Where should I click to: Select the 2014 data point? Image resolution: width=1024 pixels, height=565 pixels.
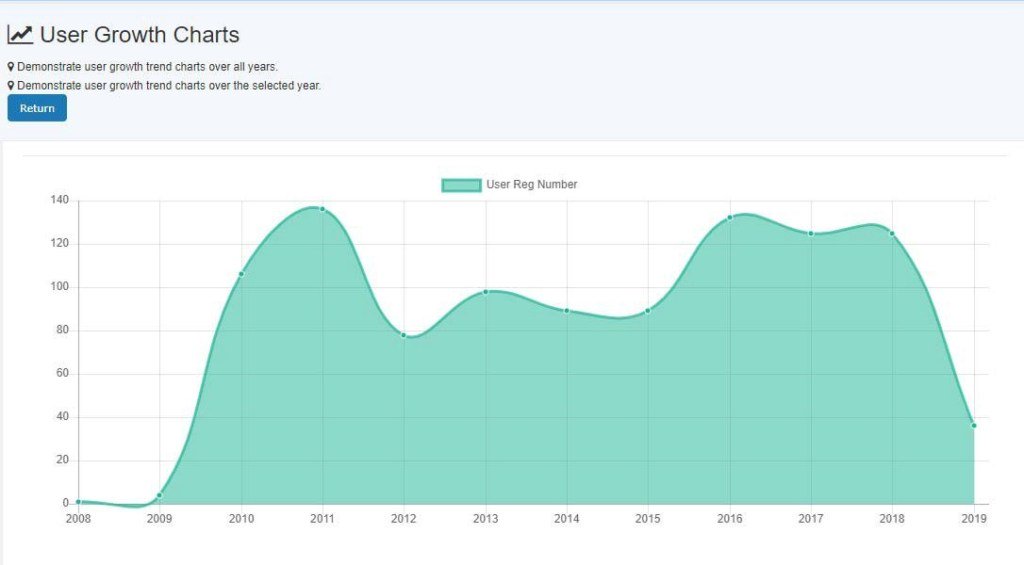567,311
